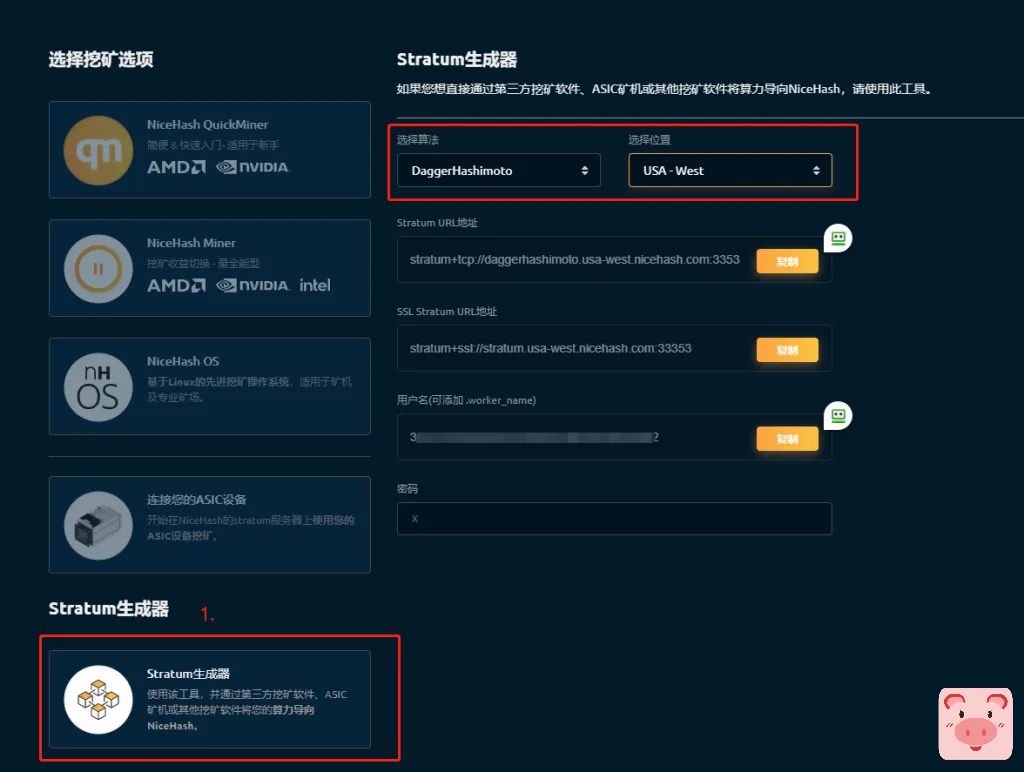The height and width of the screenshot is (772, 1024).
Task: Click the '用户名(可添加 .worker_name)' label
Action: 466,400
